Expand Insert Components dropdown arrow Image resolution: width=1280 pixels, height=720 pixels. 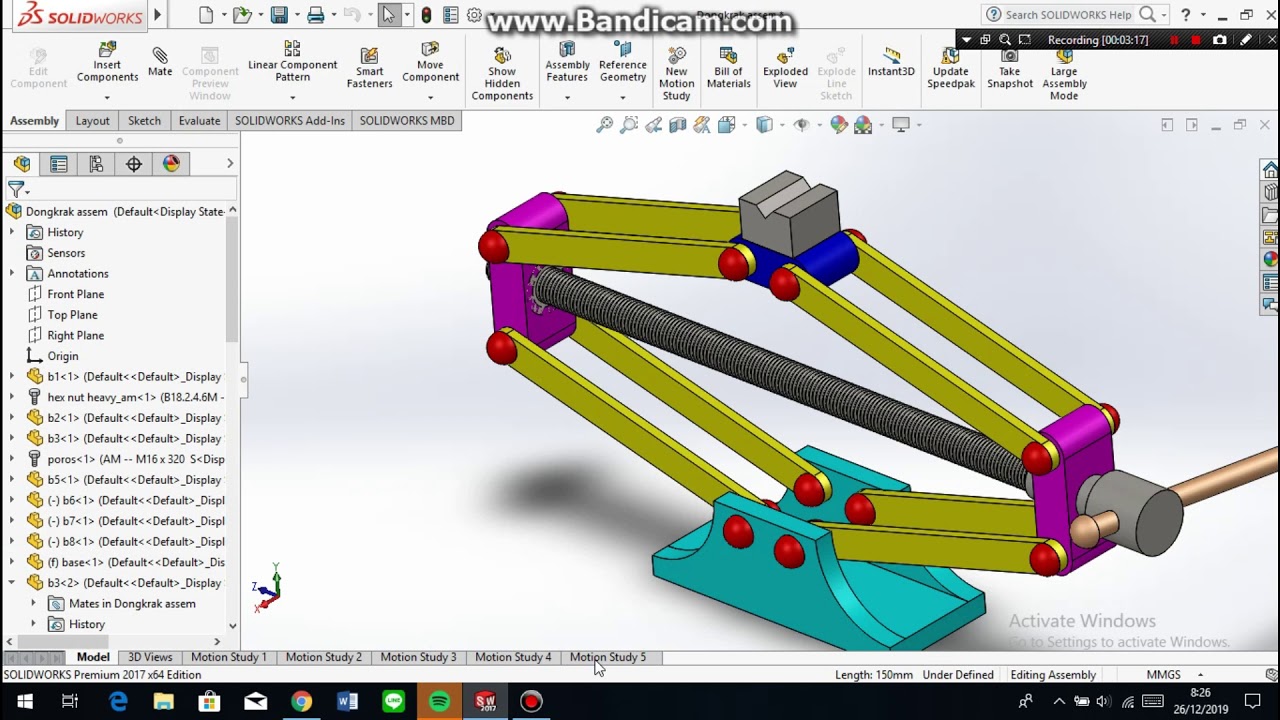coord(107,98)
